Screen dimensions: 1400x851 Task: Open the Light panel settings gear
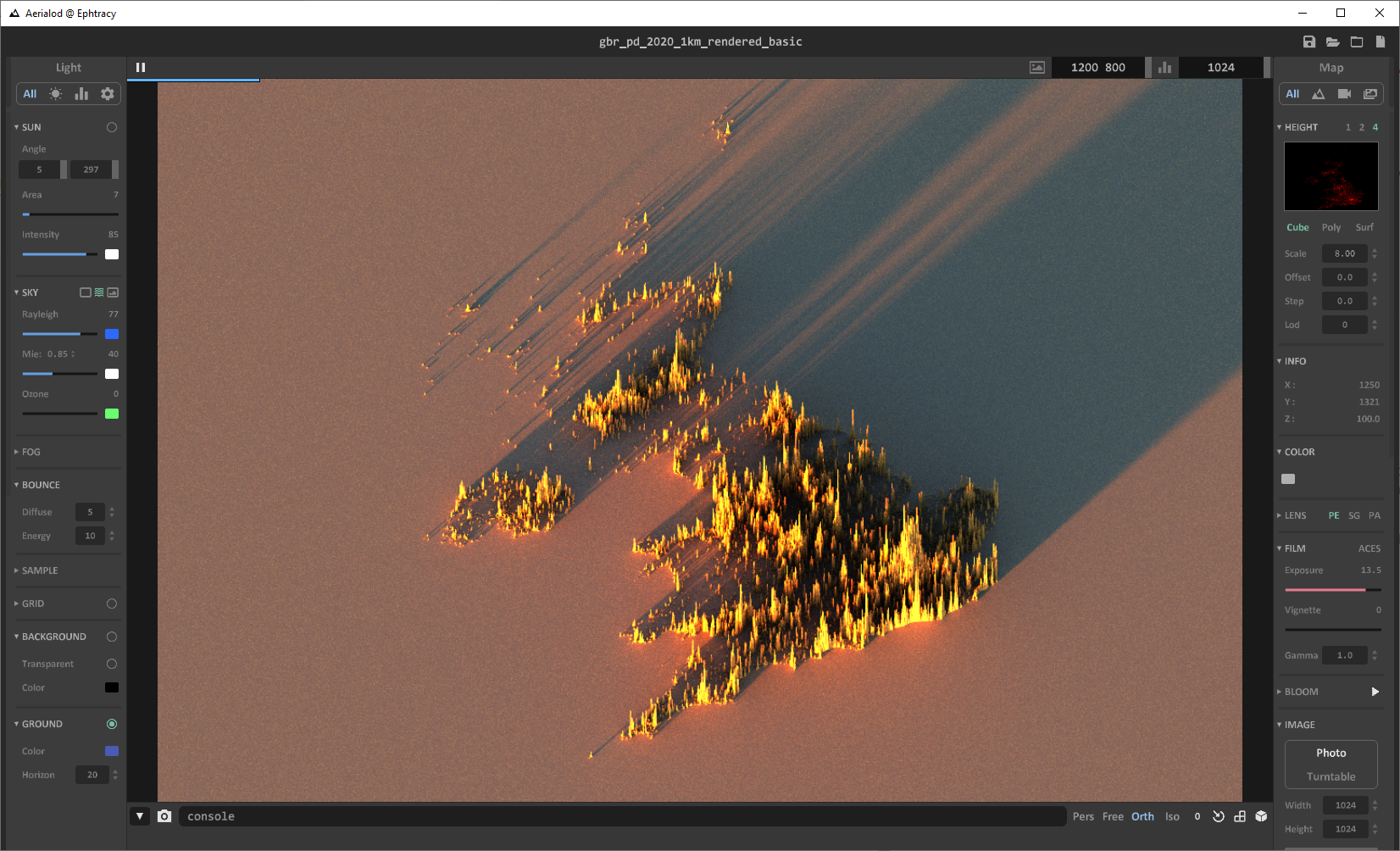click(107, 93)
